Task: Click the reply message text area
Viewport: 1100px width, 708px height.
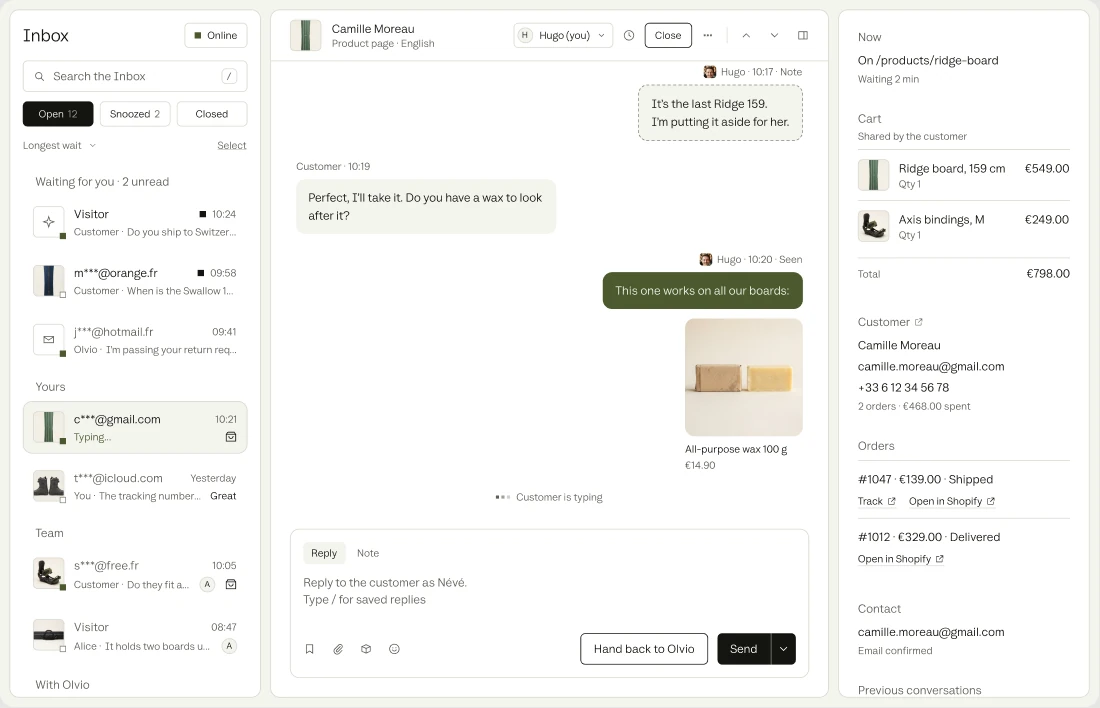Action: tap(549, 591)
